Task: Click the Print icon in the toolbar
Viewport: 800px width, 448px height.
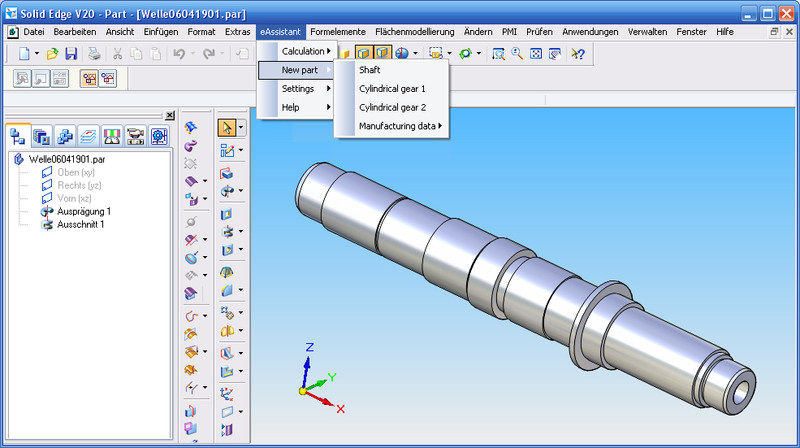Action: [93, 53]
